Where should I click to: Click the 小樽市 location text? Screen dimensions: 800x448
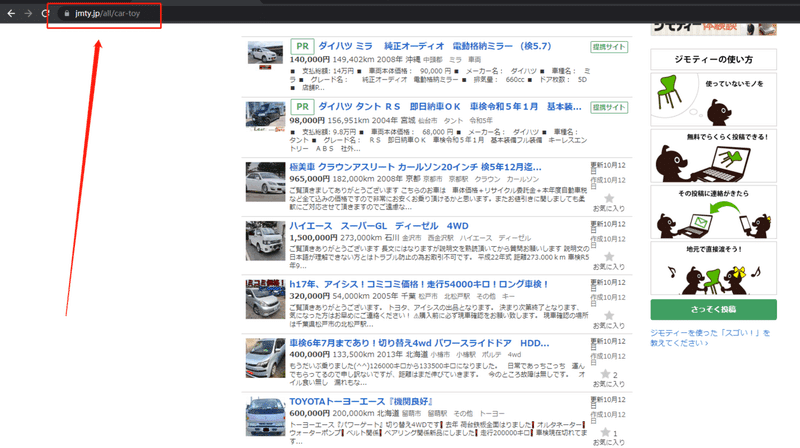[440, 355]
